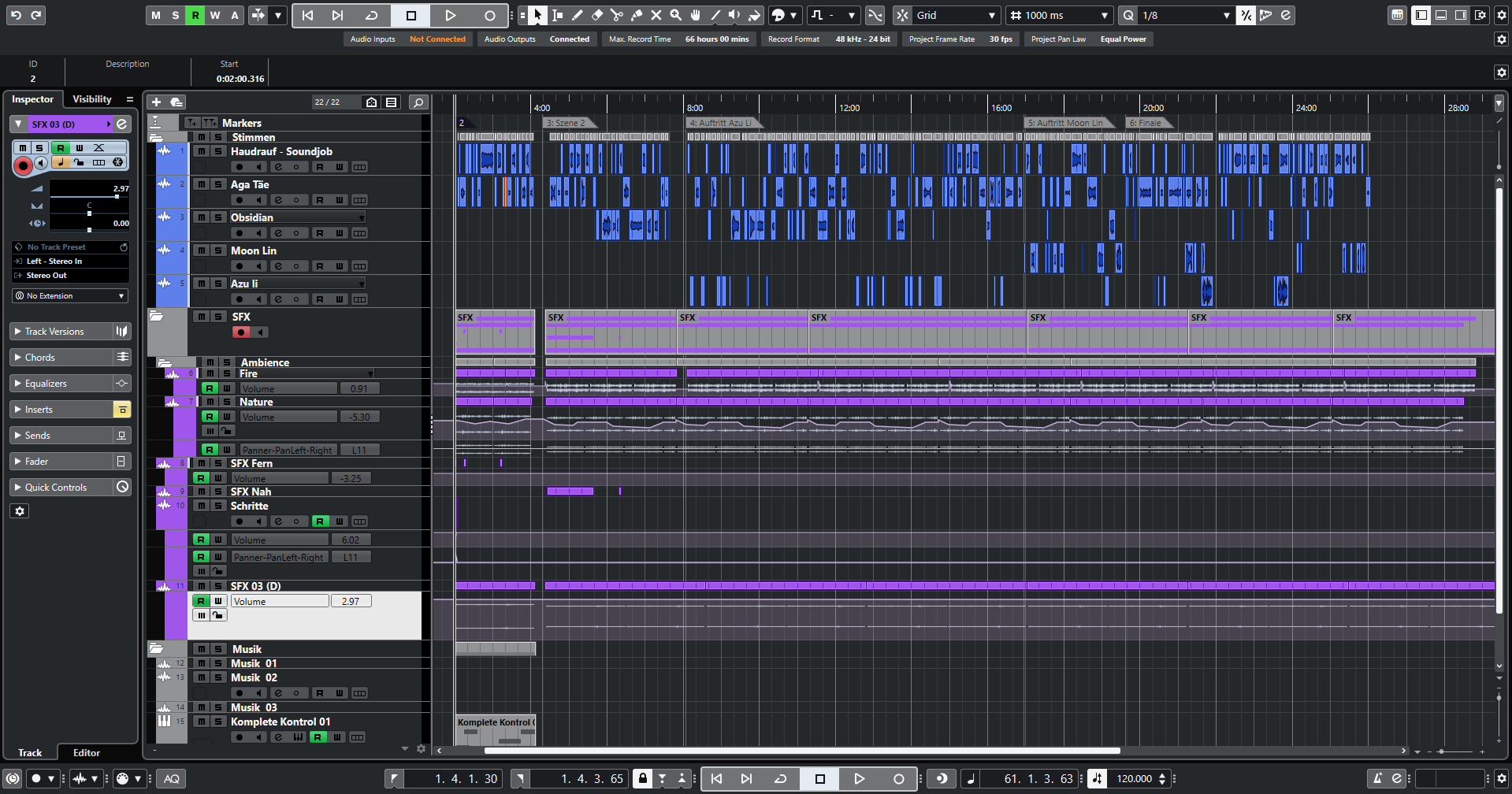Expand the Track Versions section
This screenshot has height=794, width=1512.
coord(61,332)
